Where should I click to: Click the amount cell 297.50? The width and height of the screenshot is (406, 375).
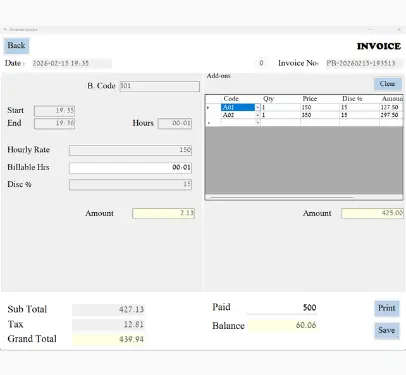391,115
